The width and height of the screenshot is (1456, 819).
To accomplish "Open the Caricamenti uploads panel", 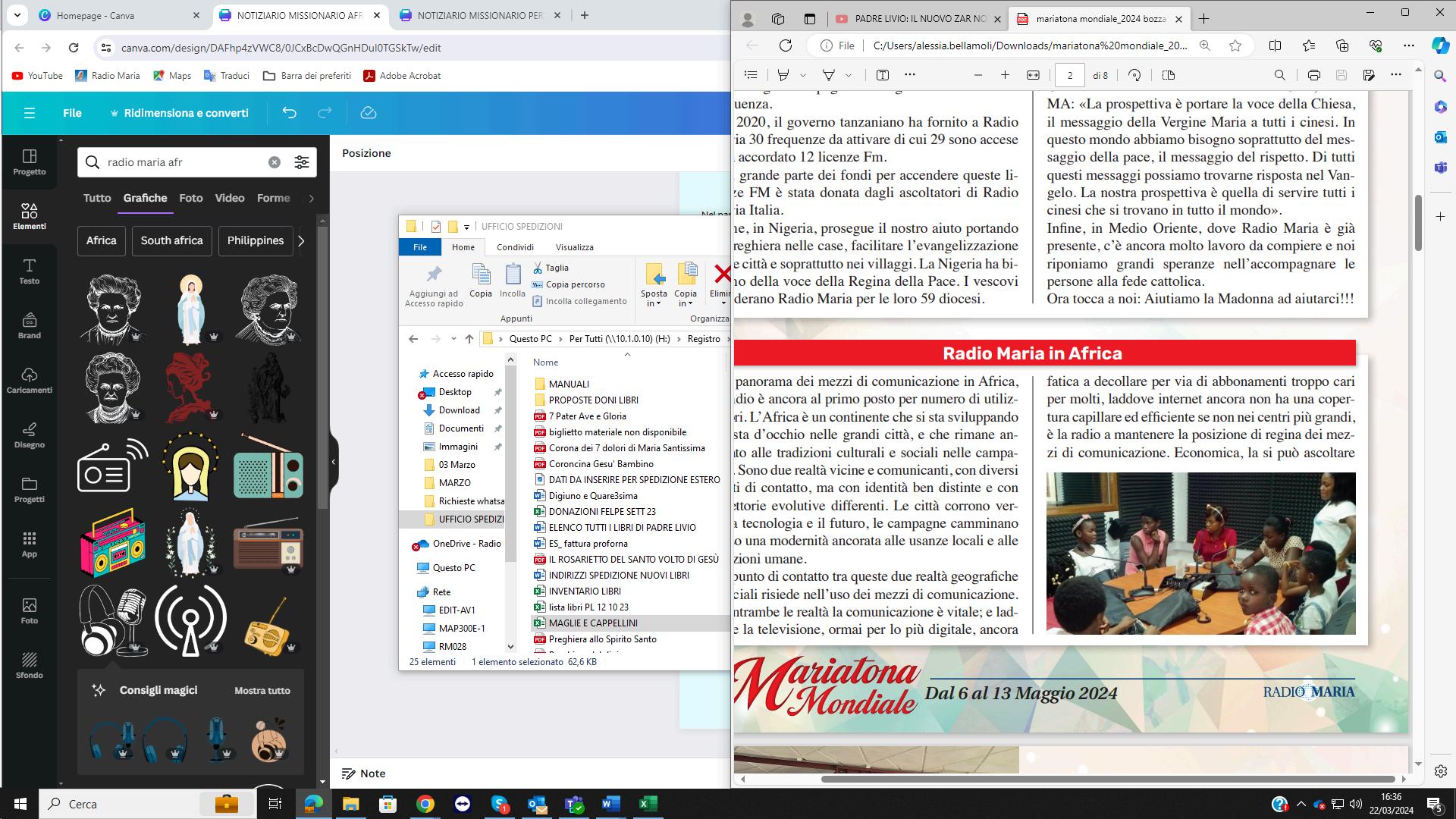I will pyautogui.click(x=29, y=380).
